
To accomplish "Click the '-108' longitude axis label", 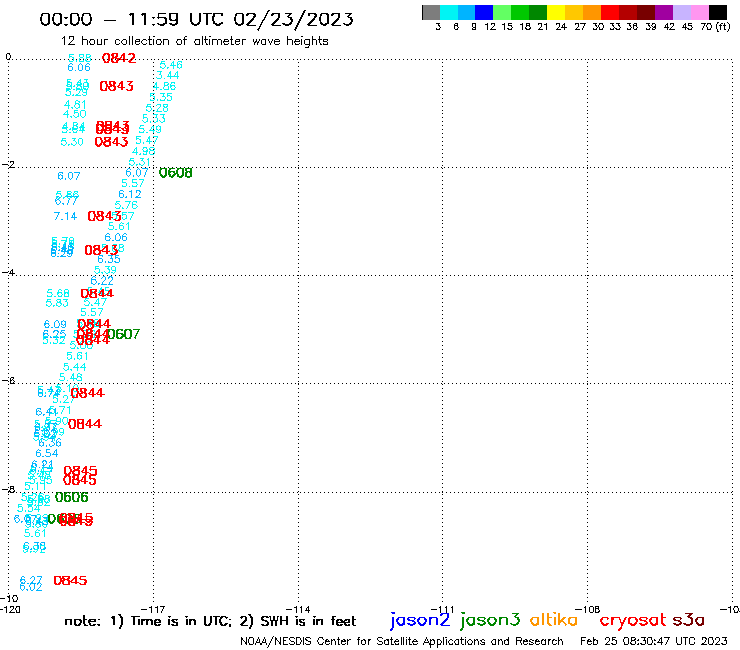I will pyautogui.click(x=588, y=609).
